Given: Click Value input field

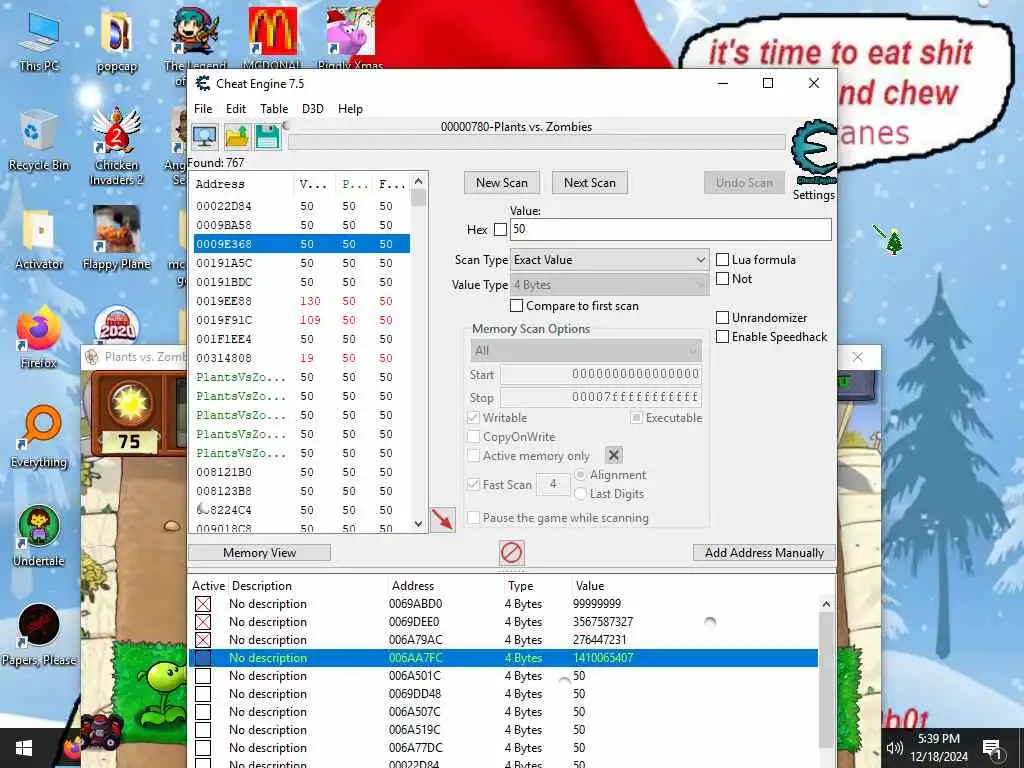Looking at the screenshot, I should click(x=671, y=229).
